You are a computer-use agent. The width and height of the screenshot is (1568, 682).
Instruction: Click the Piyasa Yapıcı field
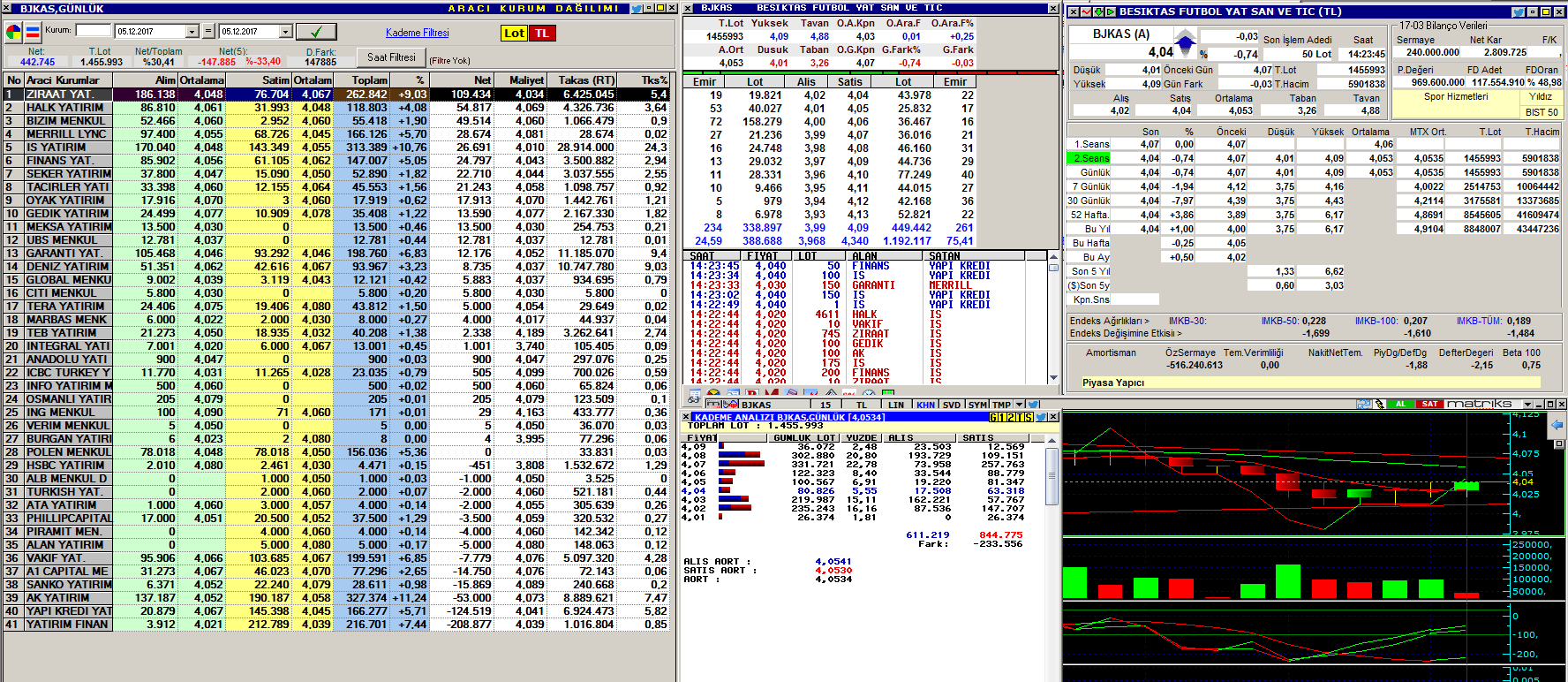[x=1311, y=383]
